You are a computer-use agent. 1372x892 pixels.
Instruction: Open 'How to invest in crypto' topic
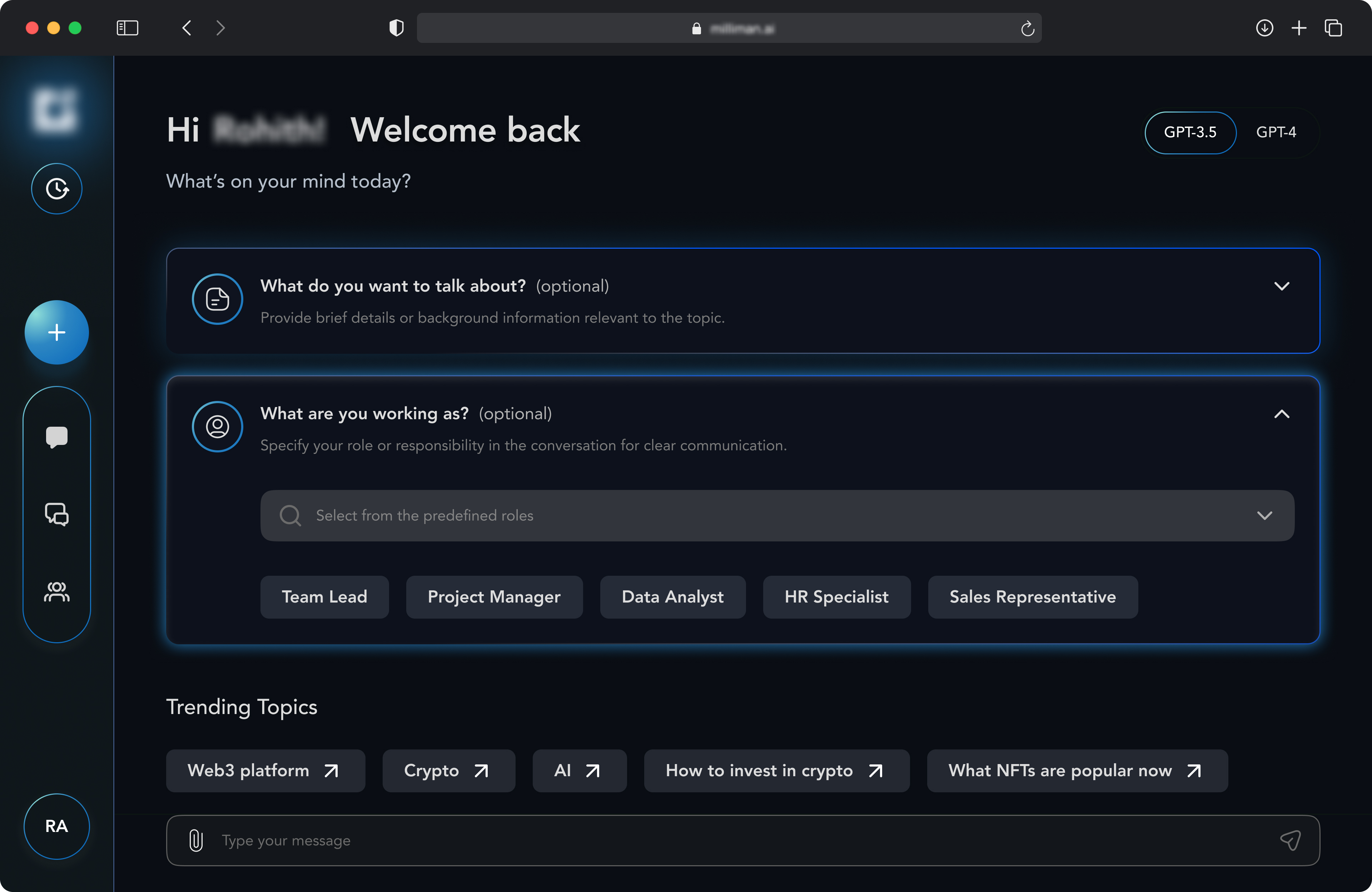point(776,770)
